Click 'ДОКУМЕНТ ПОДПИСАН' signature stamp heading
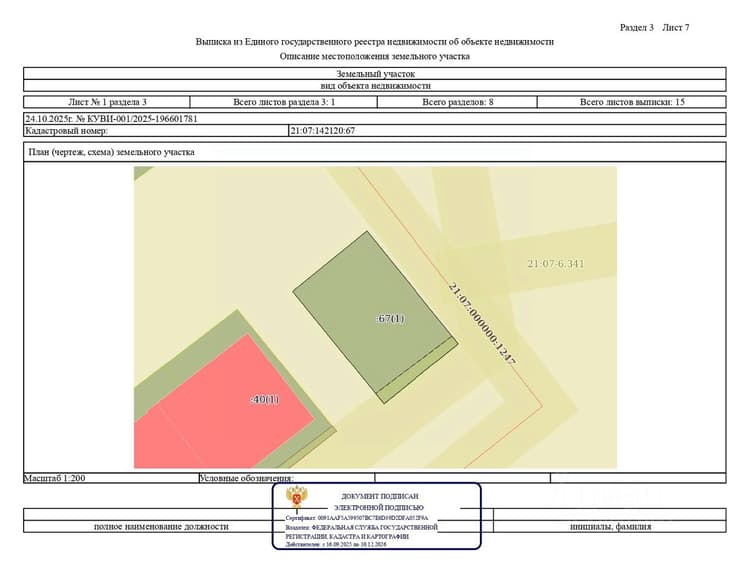This screenshot has height=580, width=750. click(x=380, y=496)
